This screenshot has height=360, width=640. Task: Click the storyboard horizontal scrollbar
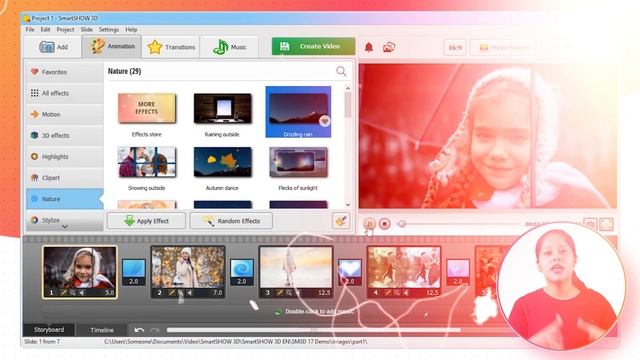[313, 330]
